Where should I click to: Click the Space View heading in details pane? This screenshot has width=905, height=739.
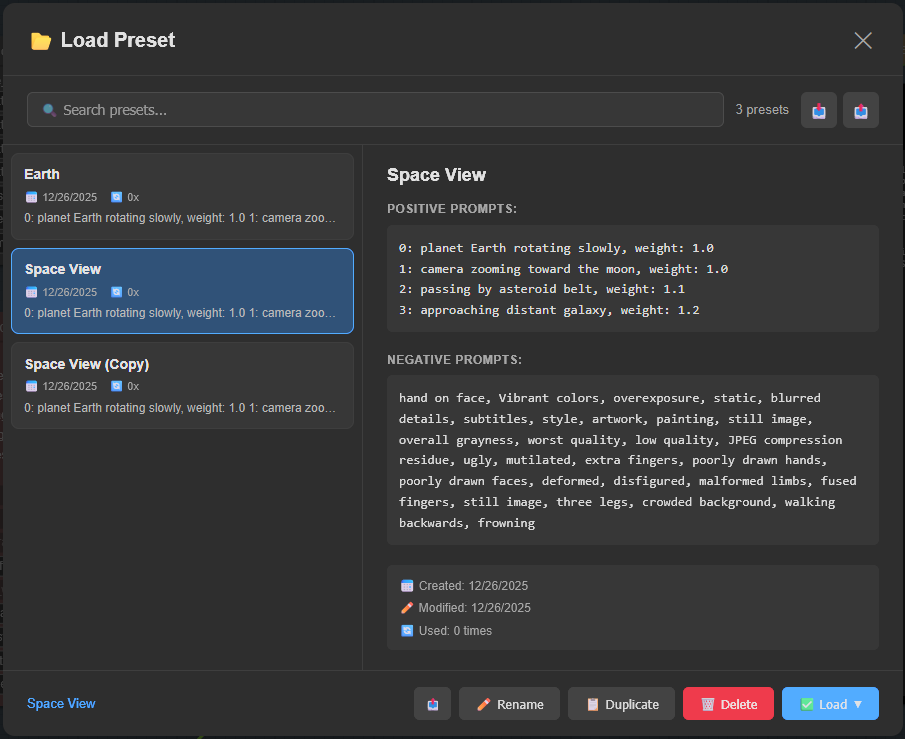[436, 175]
